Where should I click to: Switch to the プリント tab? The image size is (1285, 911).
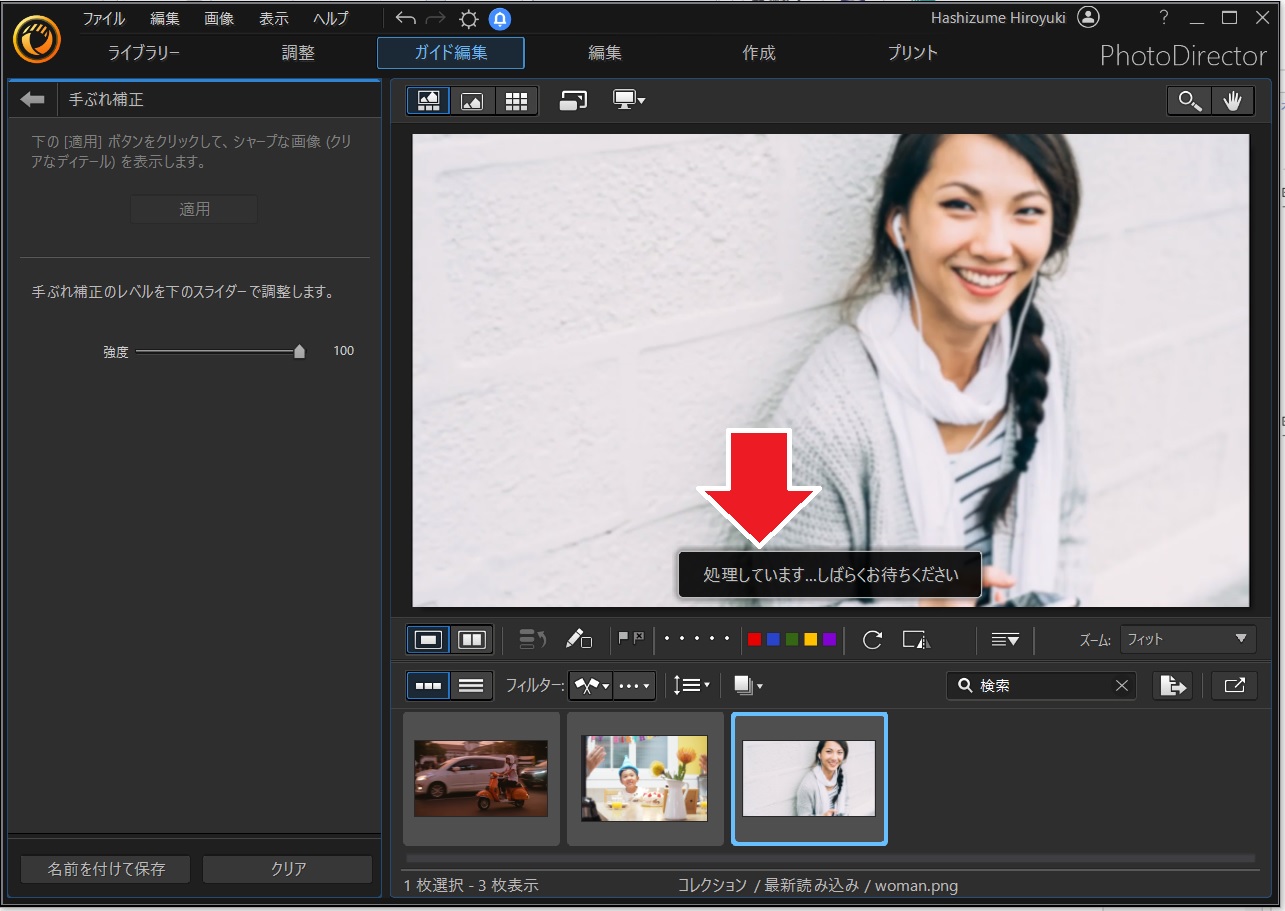point(913,53)
